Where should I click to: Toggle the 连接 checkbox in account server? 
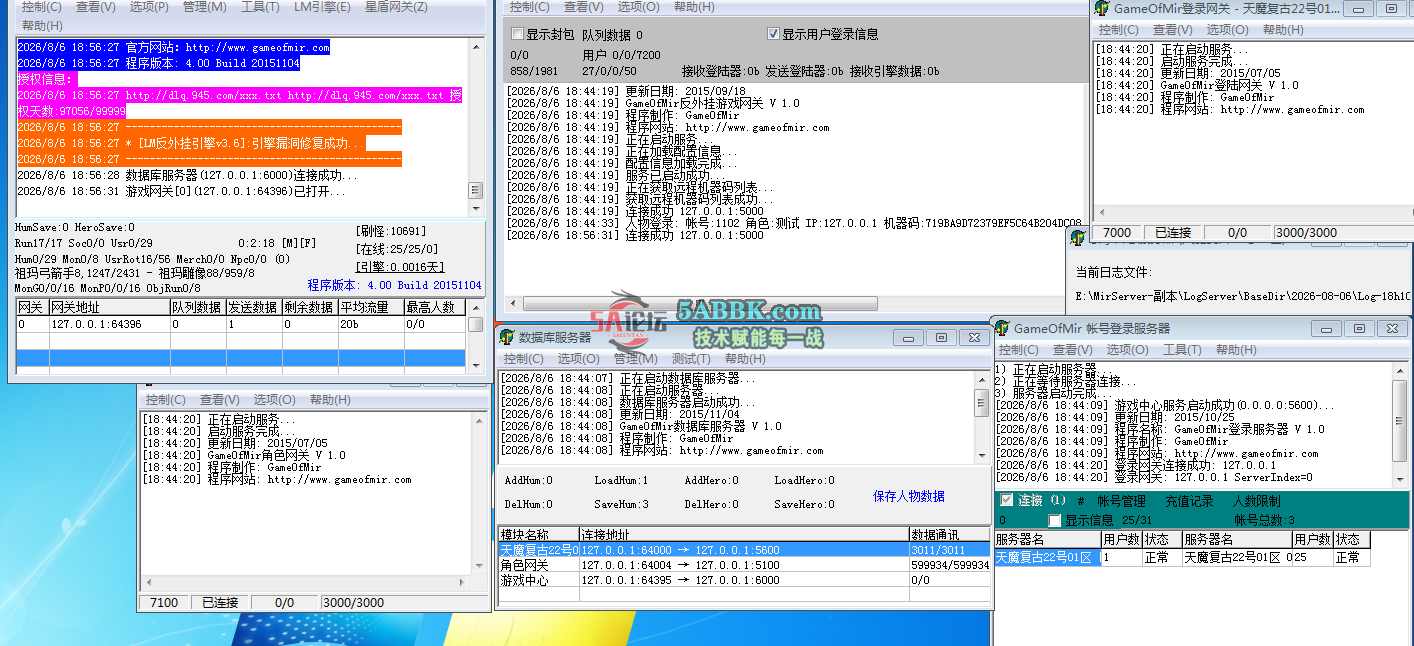coord(1007,500)
